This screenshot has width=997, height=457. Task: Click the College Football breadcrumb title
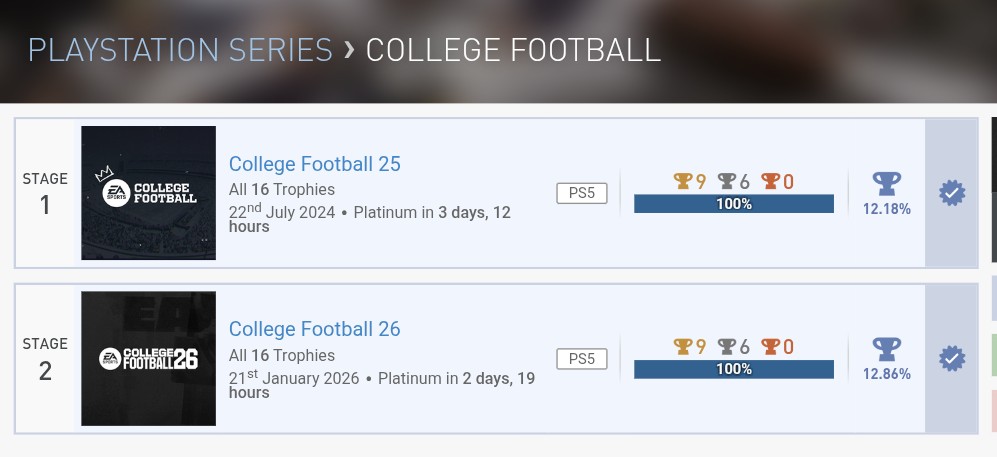click(513, 50)
